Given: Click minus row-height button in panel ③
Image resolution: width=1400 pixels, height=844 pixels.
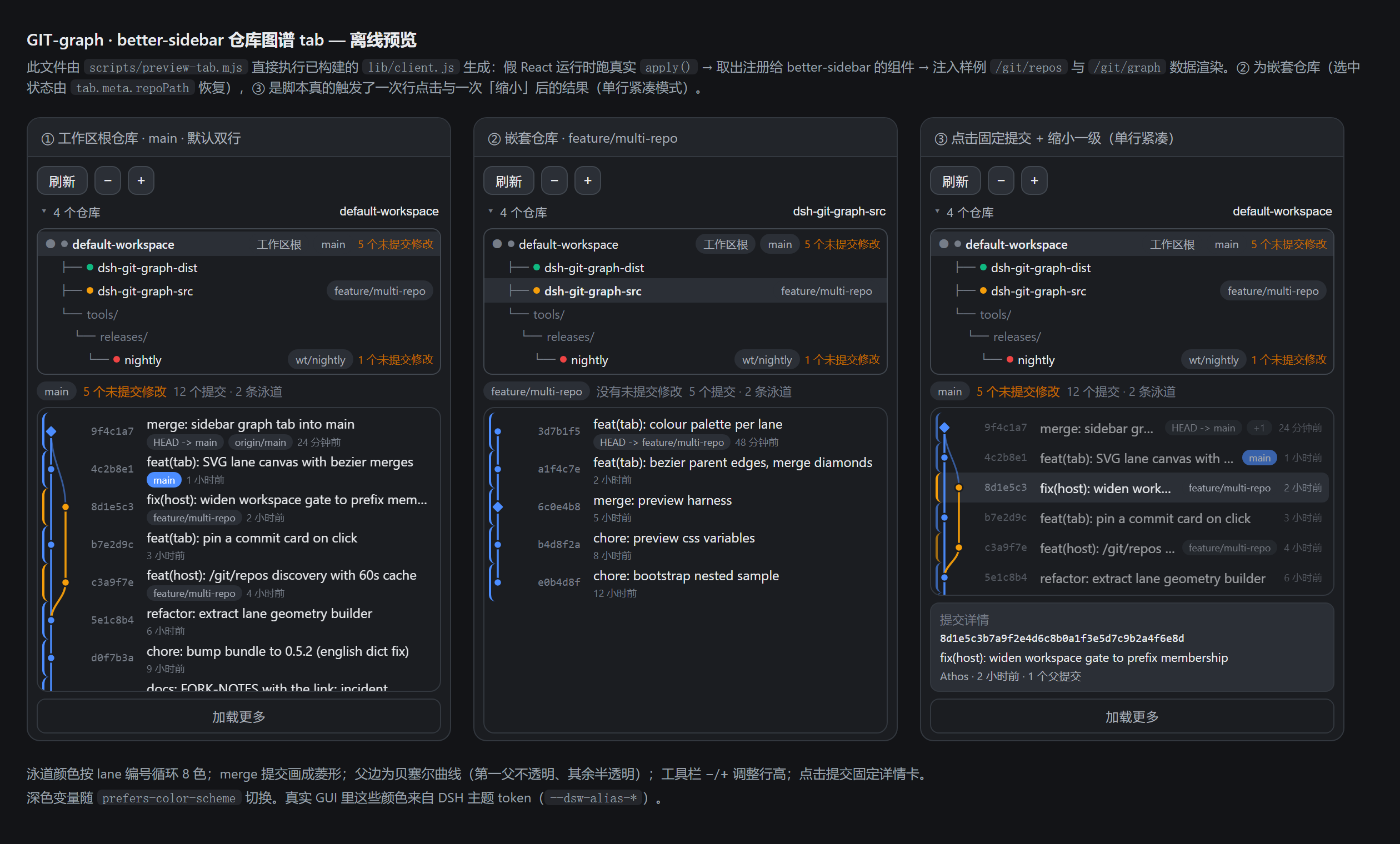Looking at the screenshot, I should [x=1001, y=181].
